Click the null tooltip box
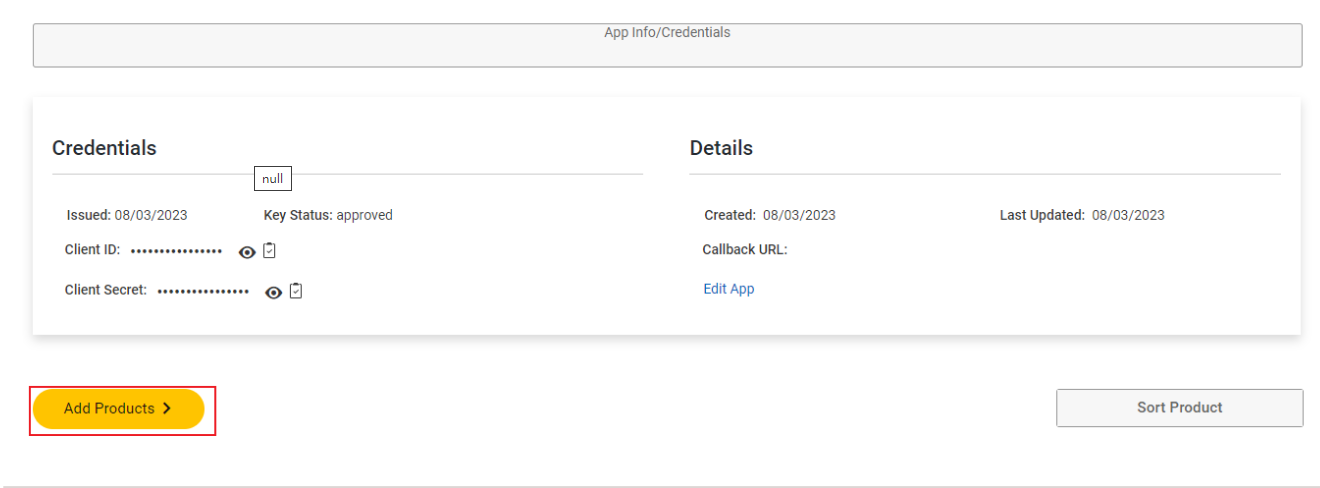The height and width of the screenshot is (488, 1320). coord(272,179)
